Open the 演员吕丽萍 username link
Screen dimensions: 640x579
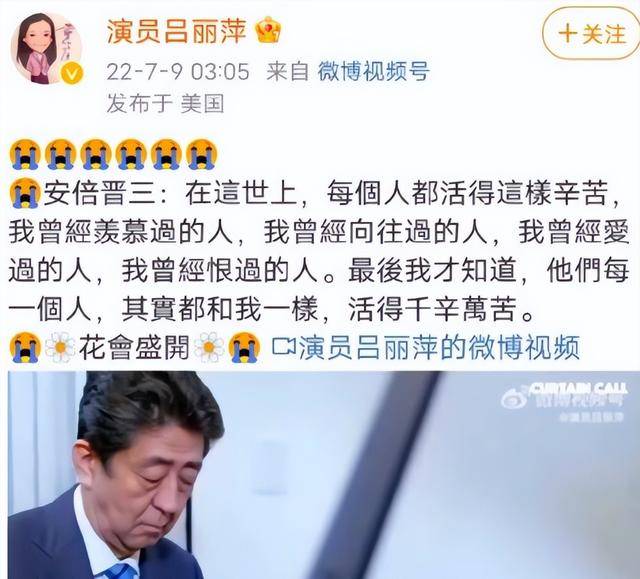(x=177, y=31)
